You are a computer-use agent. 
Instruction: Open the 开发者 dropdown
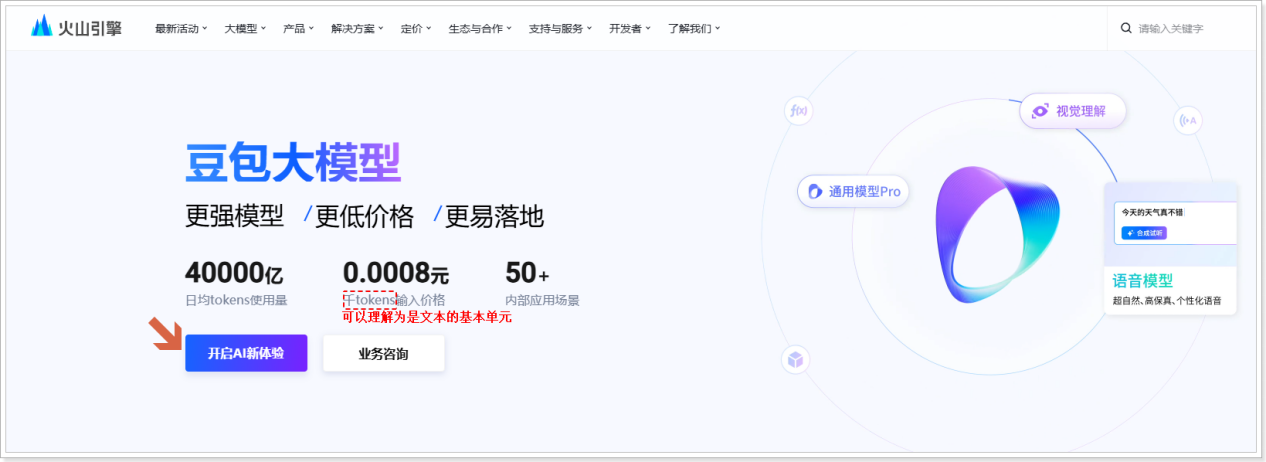(x=630, y=28)
